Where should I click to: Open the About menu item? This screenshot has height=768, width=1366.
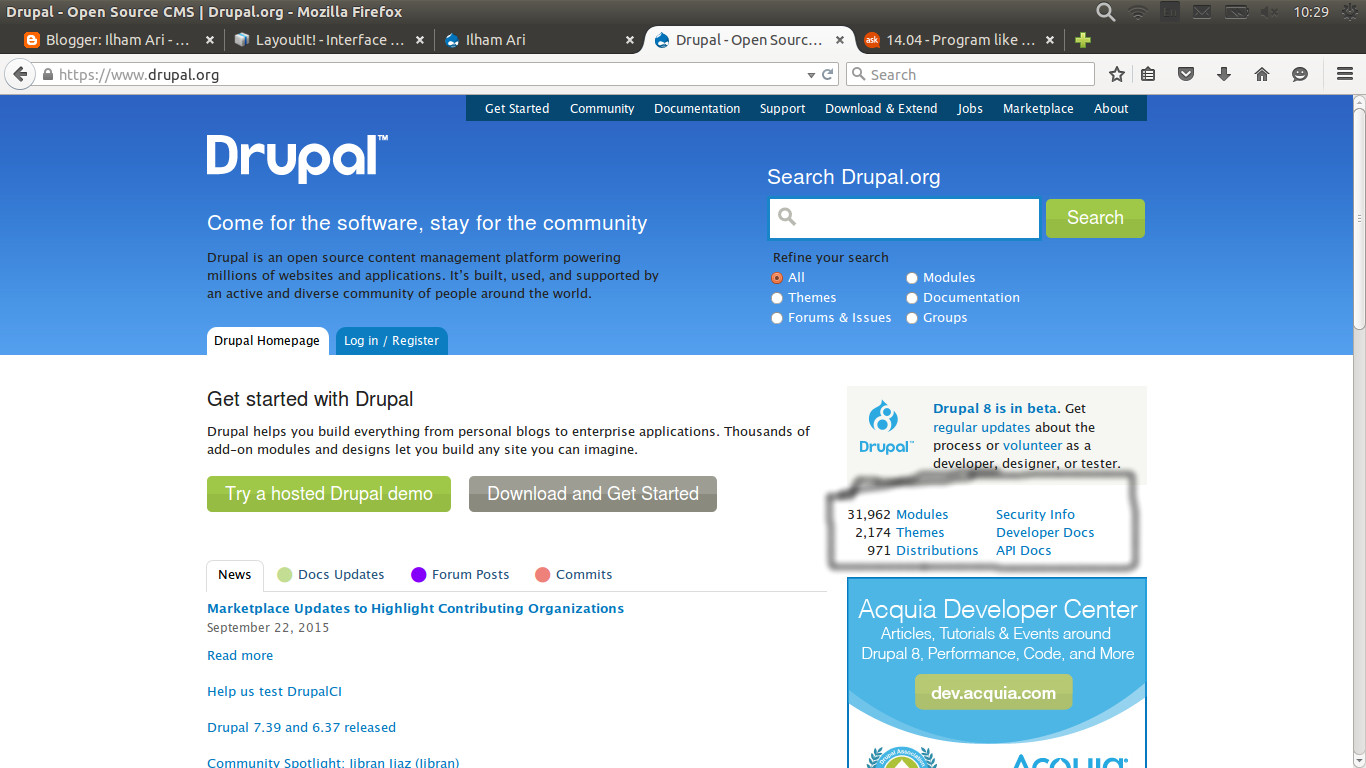pos(1111,108)
